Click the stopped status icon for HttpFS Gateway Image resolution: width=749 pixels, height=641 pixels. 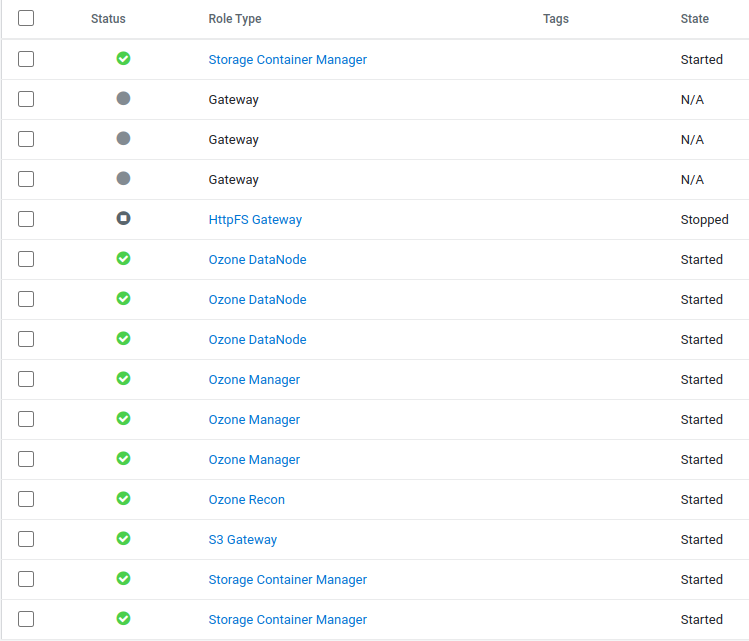[123, 218]
